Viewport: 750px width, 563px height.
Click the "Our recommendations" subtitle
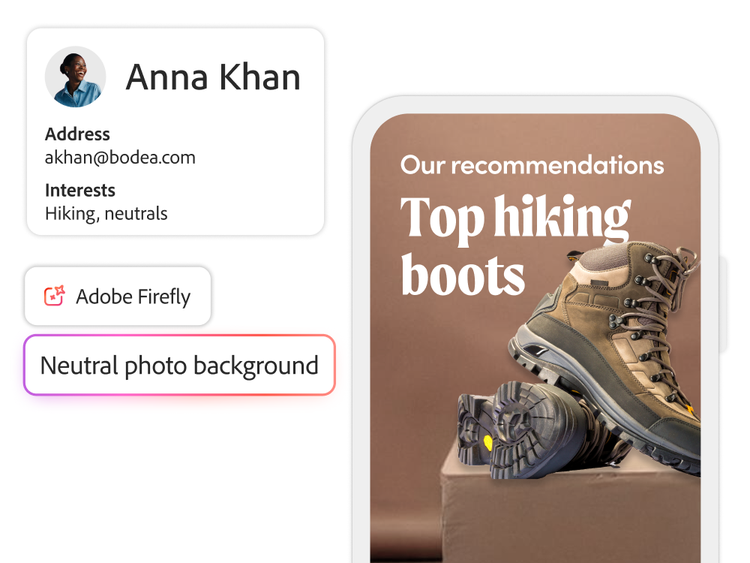pos(532,165)
